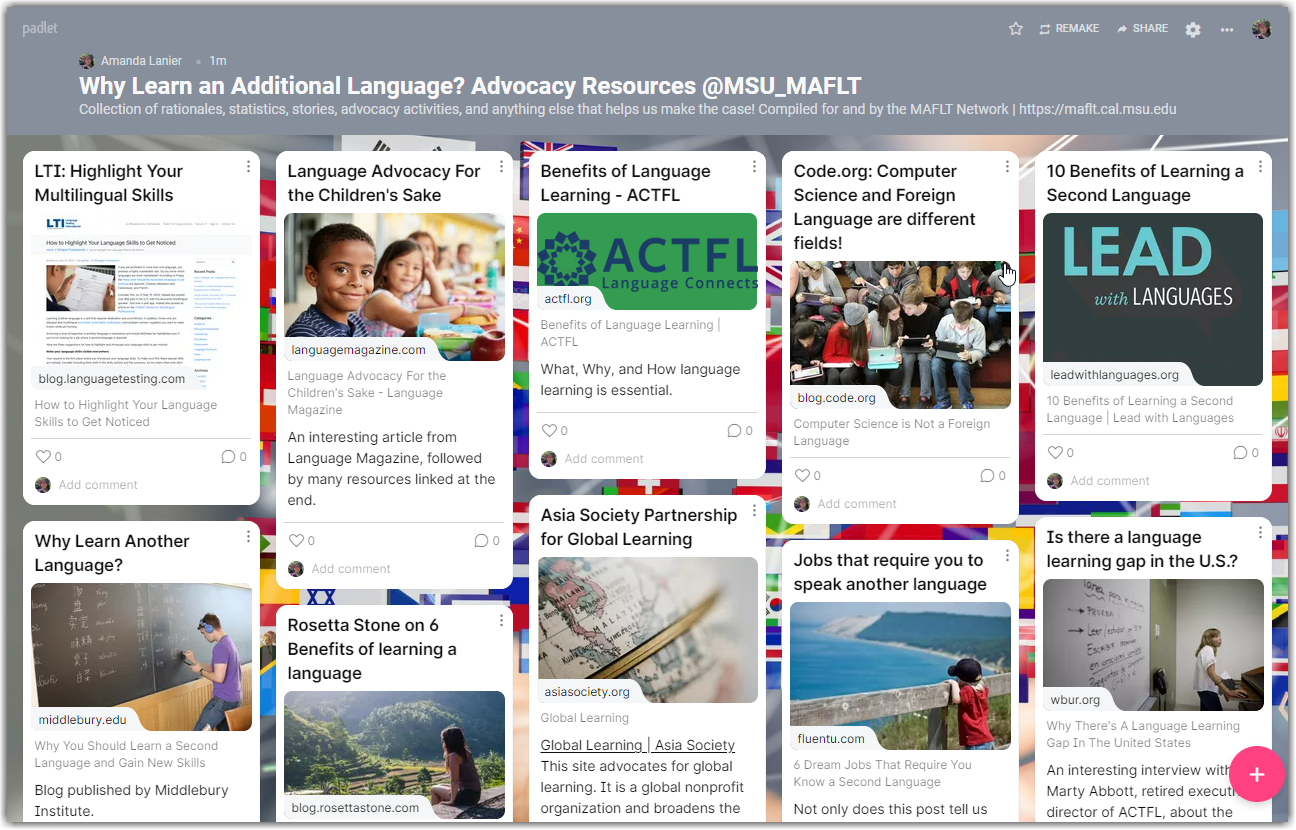
Task: Like the 10 Benefits of Learning a Second Language post
Action: 1055,453
